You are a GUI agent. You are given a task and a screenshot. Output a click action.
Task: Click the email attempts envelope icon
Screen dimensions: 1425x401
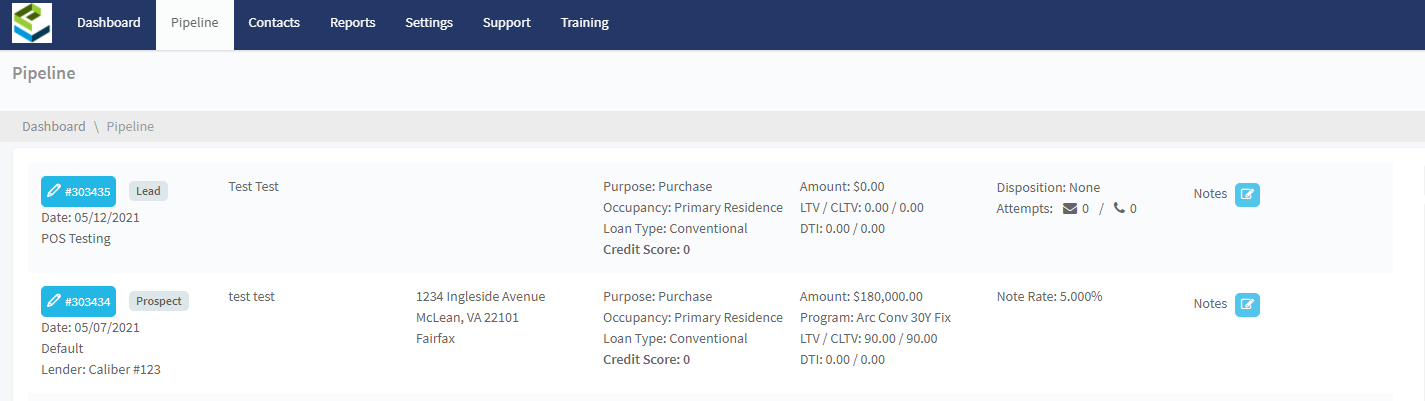coord(1069,209)
